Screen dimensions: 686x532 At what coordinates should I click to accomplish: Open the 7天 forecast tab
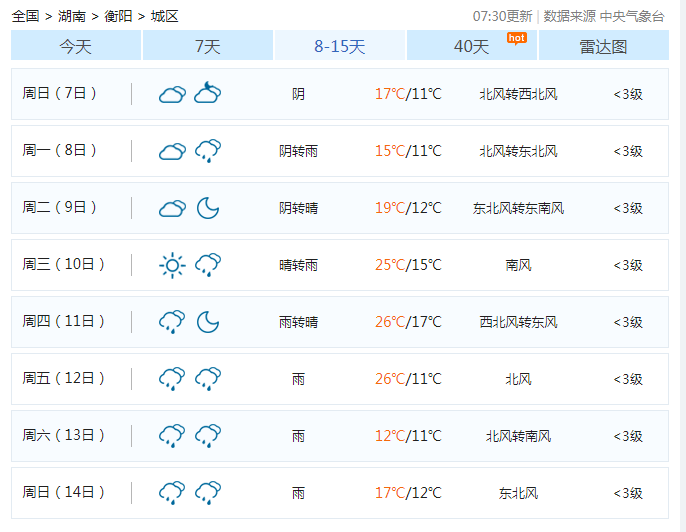tap(208, 46)
